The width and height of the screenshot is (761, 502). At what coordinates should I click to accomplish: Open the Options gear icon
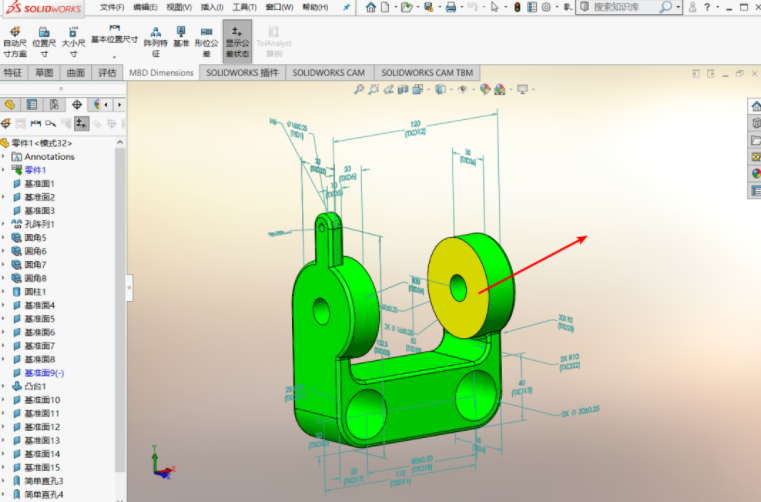click(x=546, y=7)
